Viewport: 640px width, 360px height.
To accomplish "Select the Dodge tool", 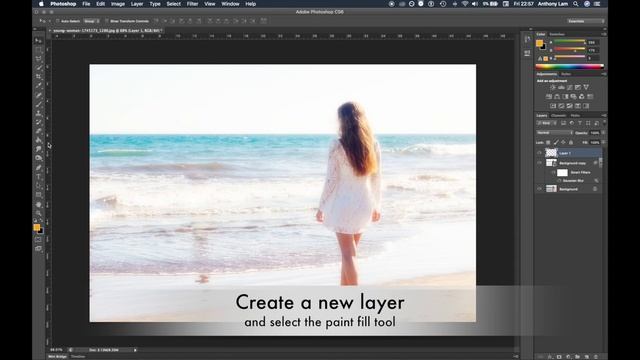I will coord(38,158).
